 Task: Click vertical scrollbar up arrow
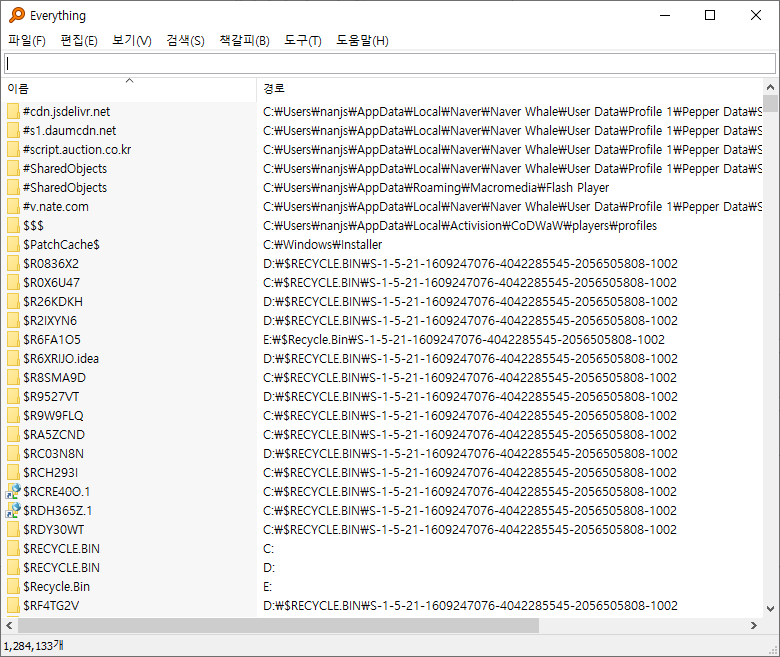pyautogui.click(x=770, y=87)
